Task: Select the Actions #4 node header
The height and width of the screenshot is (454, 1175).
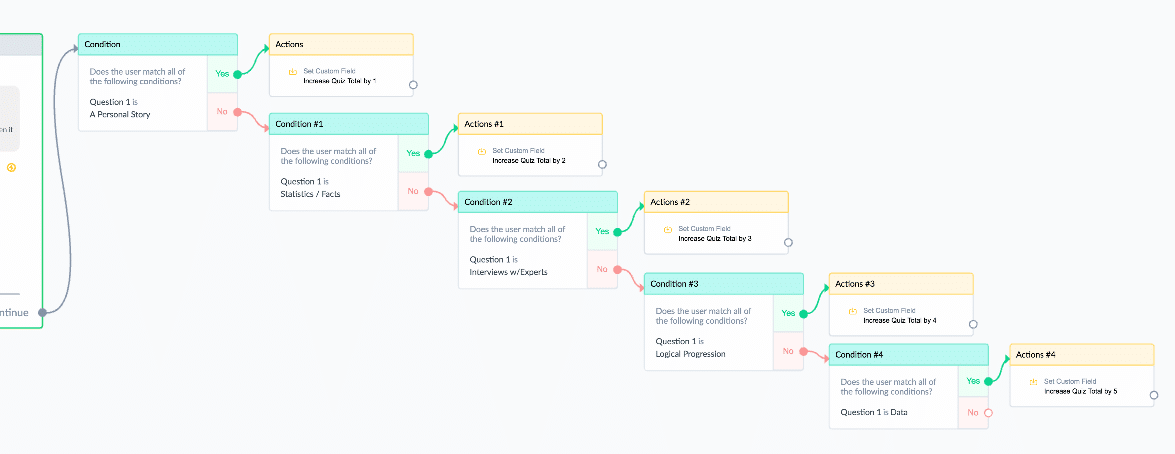Action: point(1082,355)
